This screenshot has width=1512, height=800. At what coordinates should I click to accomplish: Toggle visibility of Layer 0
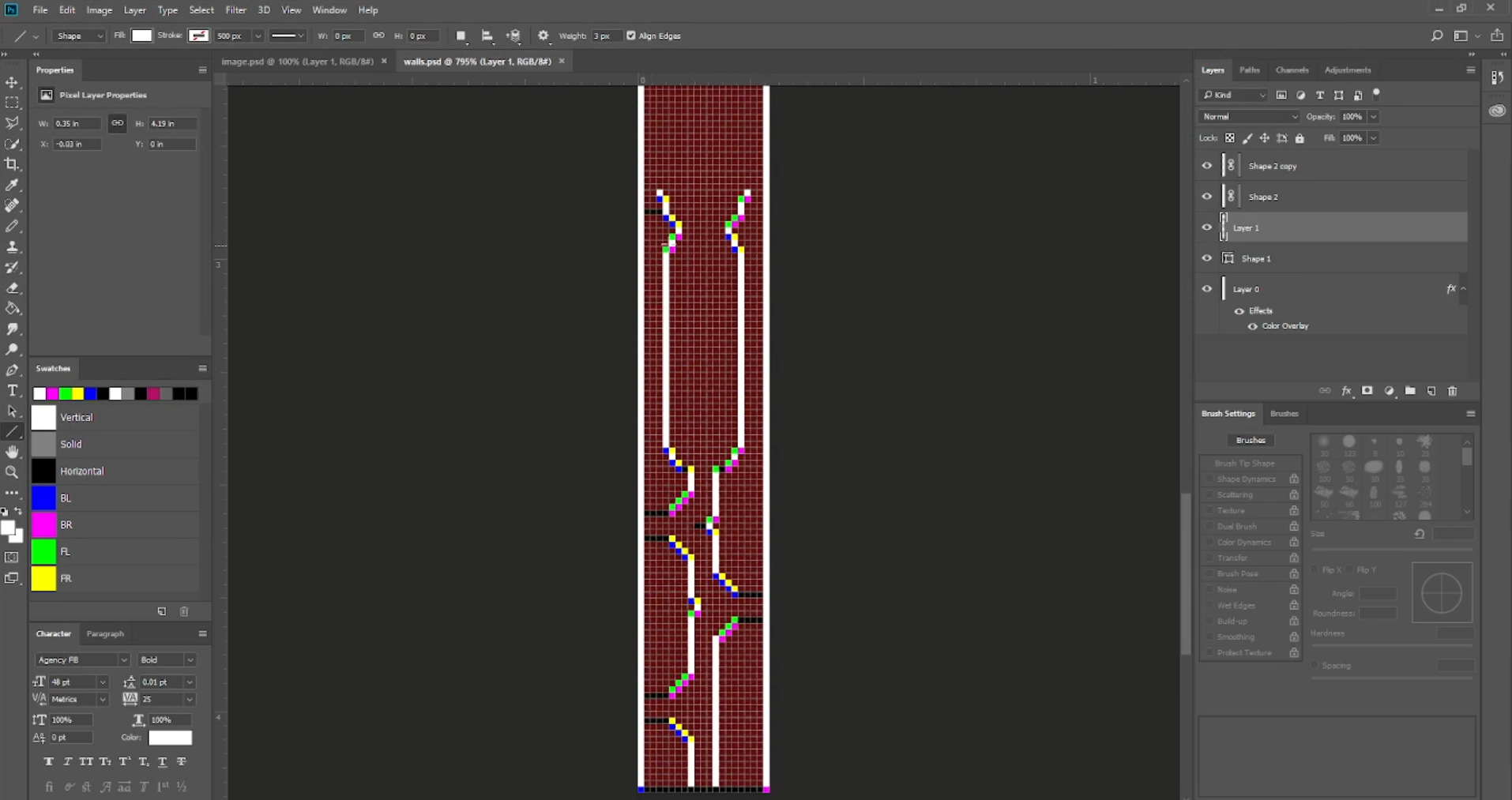(1206, 289)
